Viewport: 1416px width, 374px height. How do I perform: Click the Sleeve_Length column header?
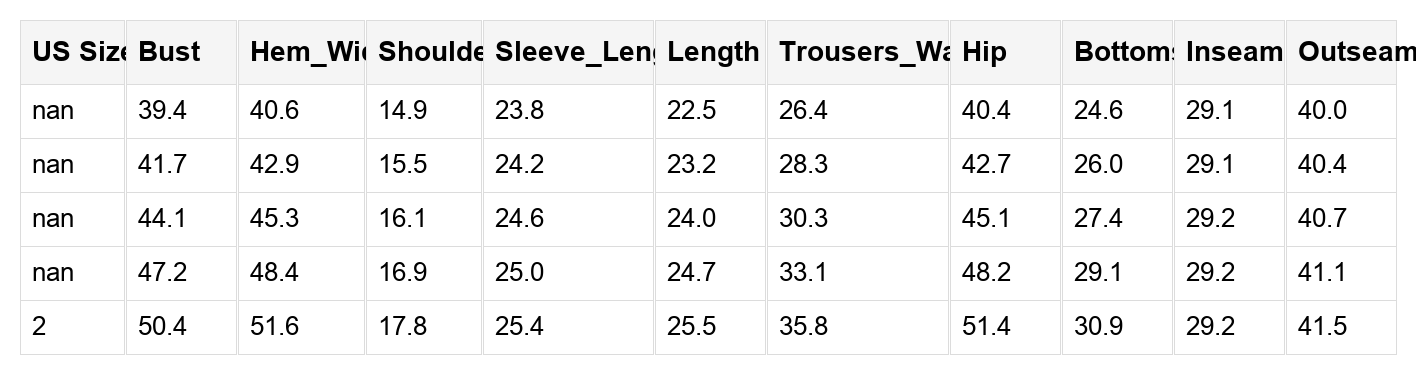click(568, 52)
